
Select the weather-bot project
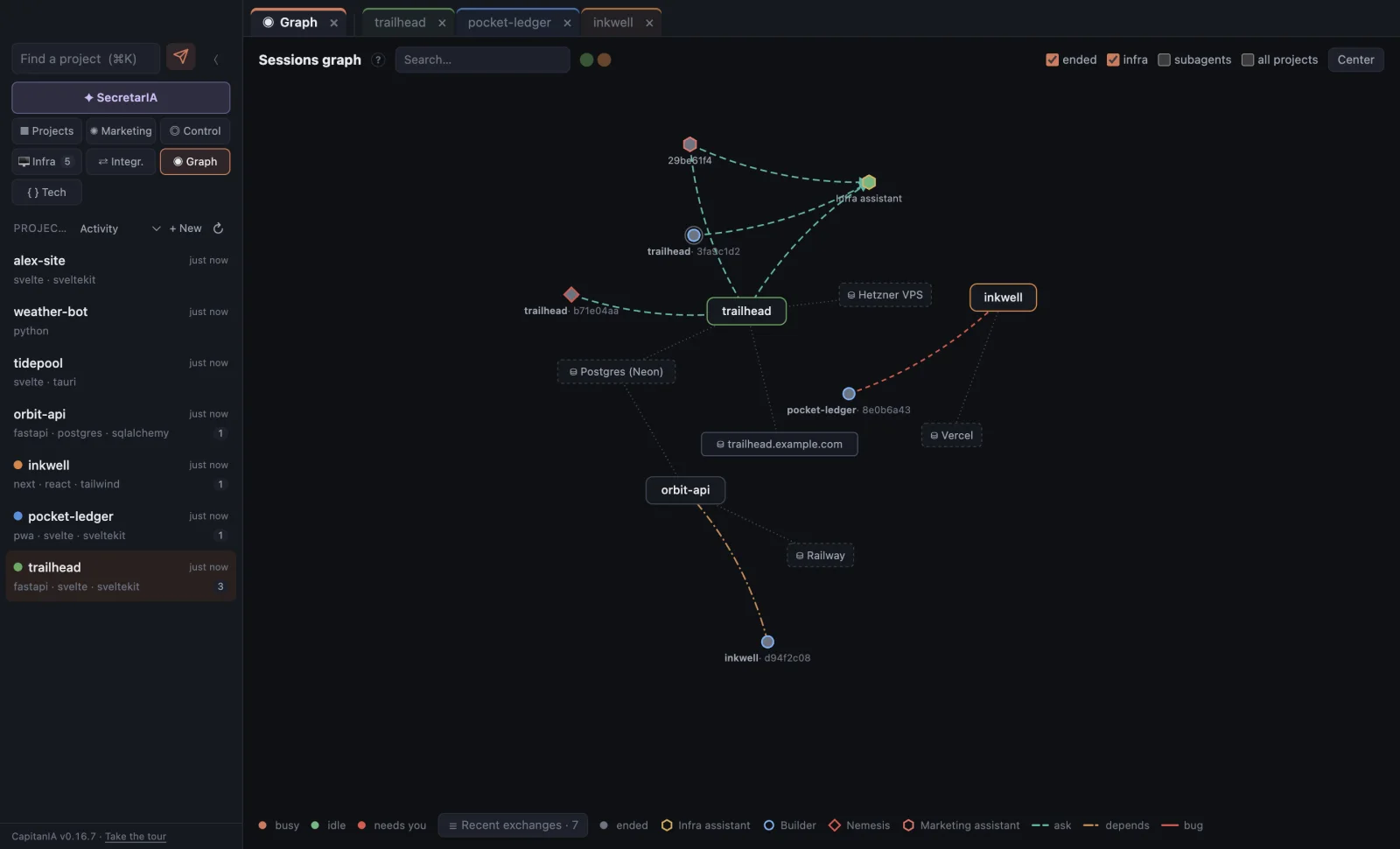[x=121, y=320]
